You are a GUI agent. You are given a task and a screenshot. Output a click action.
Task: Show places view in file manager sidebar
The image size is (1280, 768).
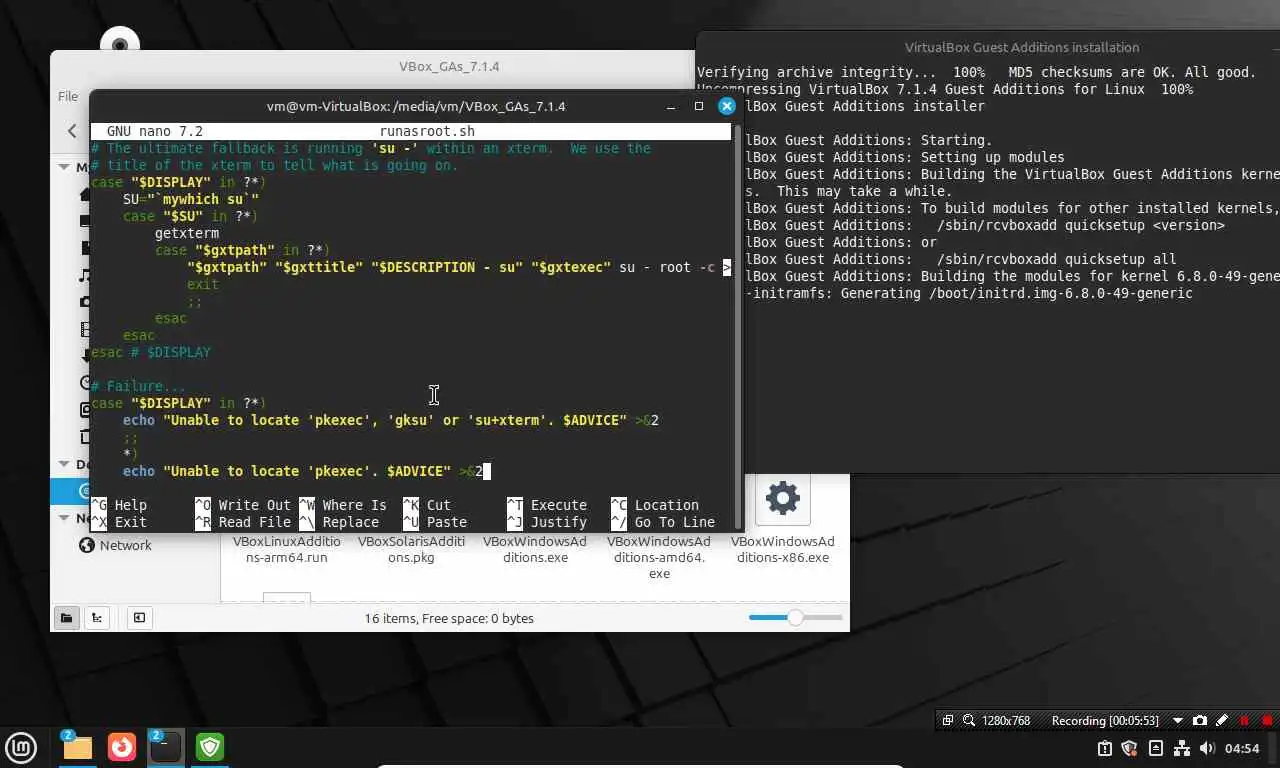(66, 618)
